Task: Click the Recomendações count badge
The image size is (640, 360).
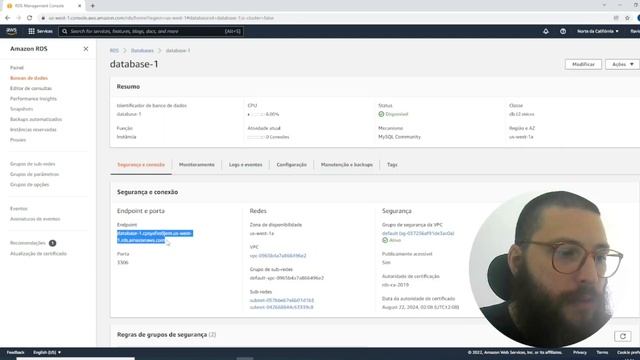Action: click(52, 243)
